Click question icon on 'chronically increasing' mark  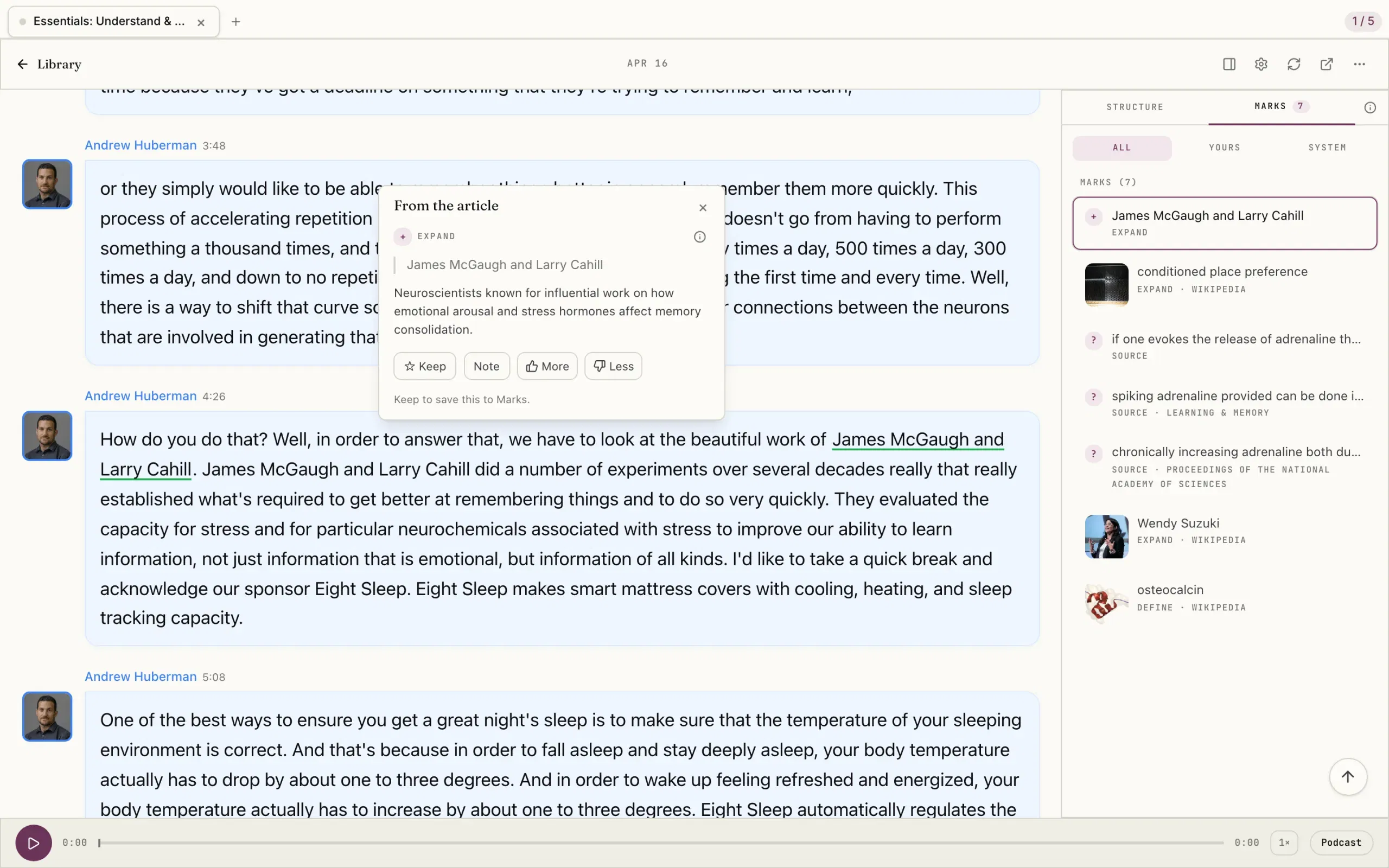tap(1093, 454)
